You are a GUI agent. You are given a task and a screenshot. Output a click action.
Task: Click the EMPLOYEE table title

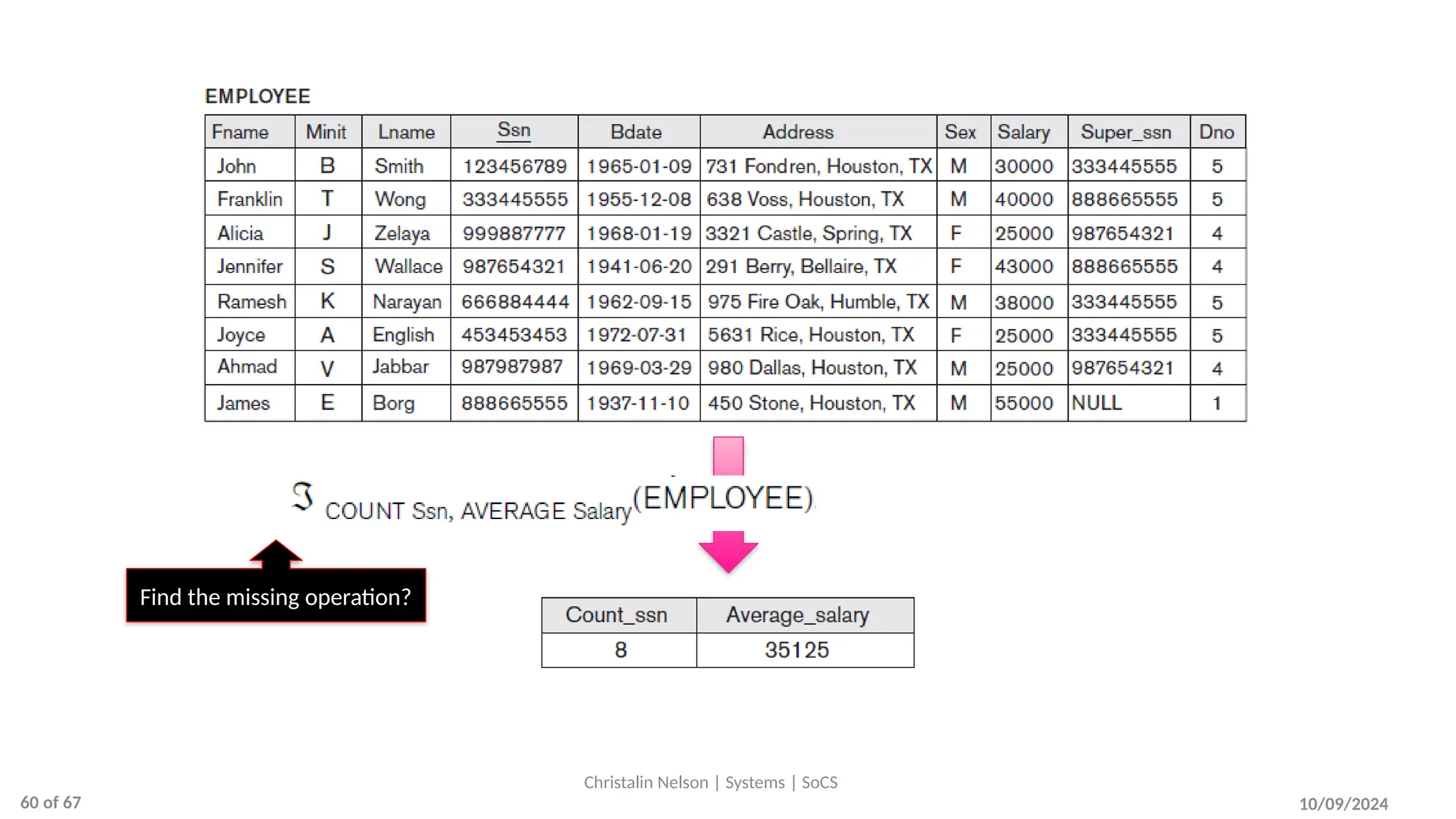(x=257, y=96)
